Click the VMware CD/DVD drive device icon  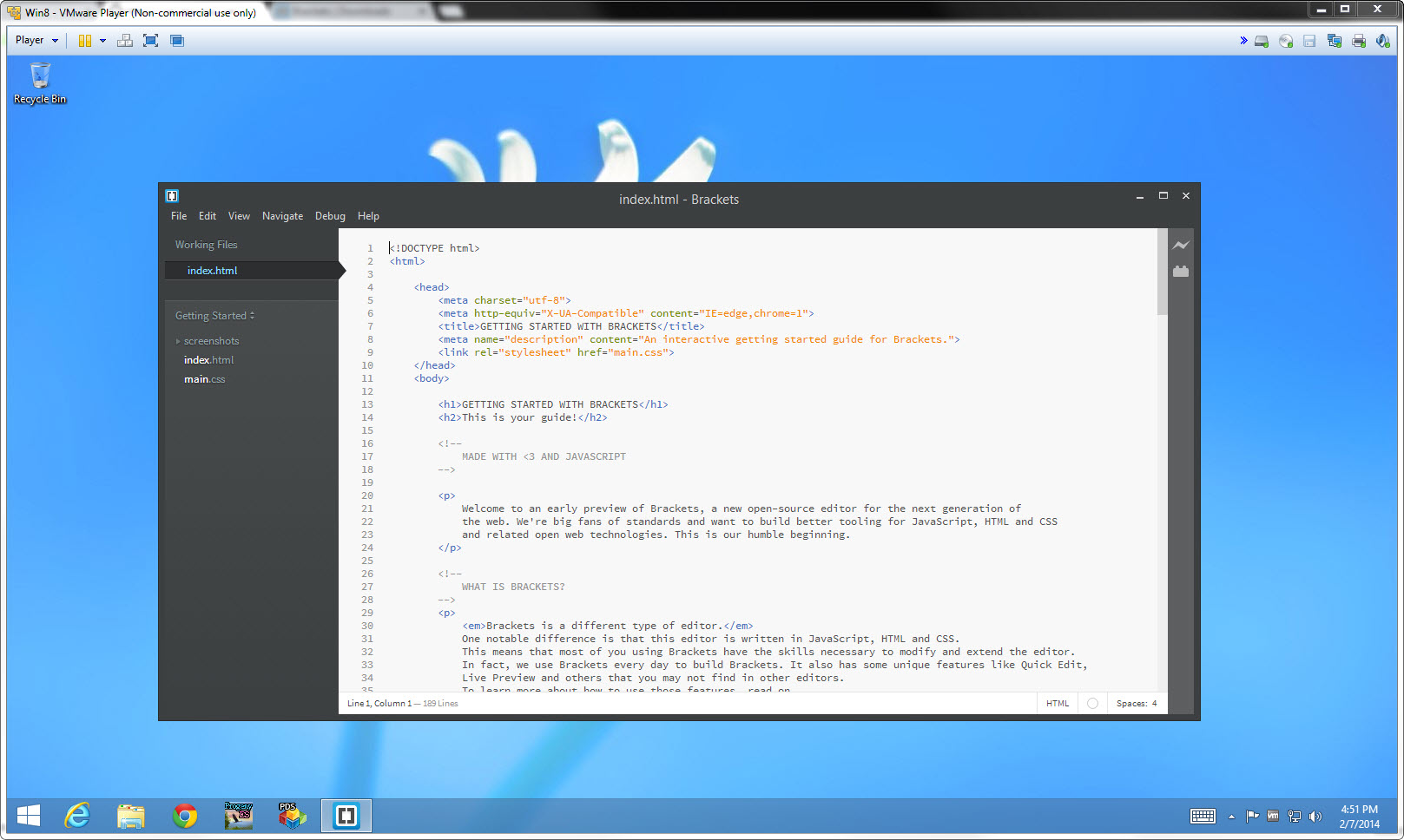click(1286, 41)
